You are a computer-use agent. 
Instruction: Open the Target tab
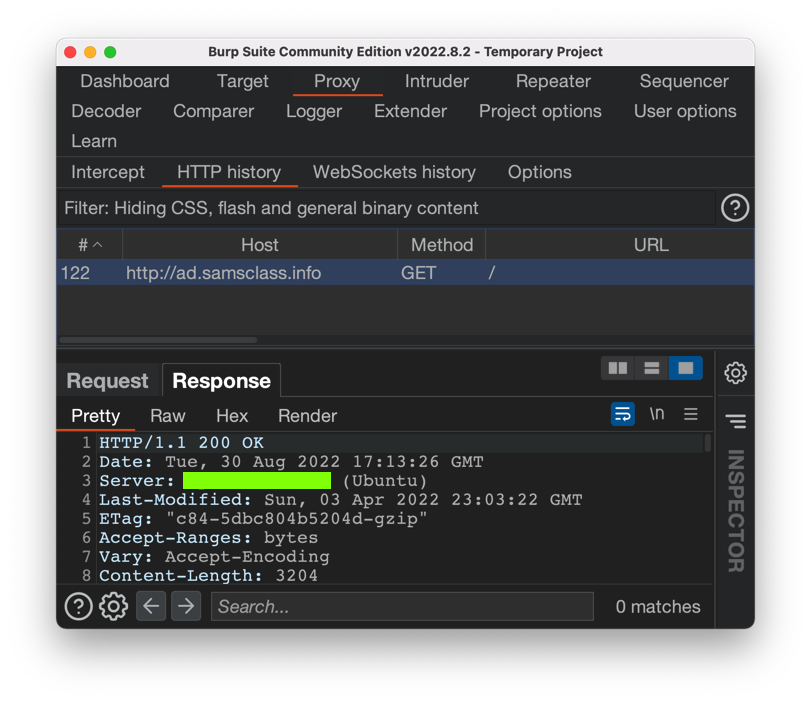click(x=243, y=81)
